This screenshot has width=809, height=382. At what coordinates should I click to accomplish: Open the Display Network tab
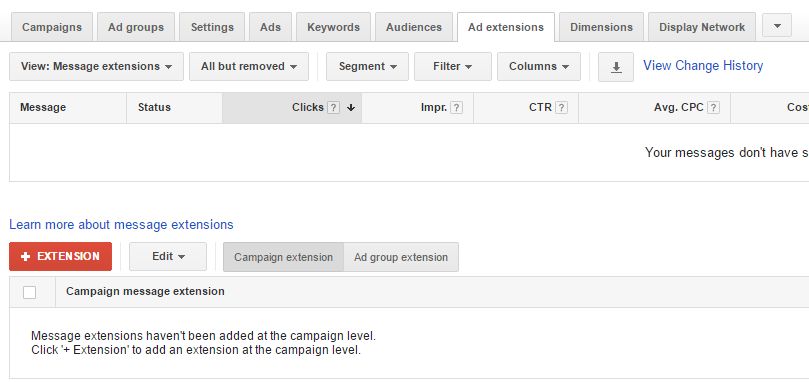pyautogui.click(x=702, y=27)
